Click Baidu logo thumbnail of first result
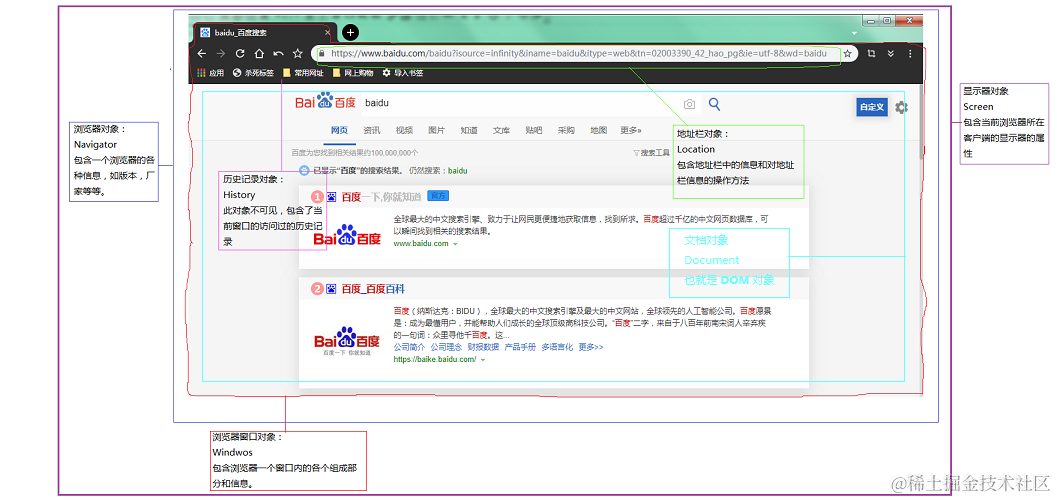Screen dimensions: 1057x500 point(347,236)
